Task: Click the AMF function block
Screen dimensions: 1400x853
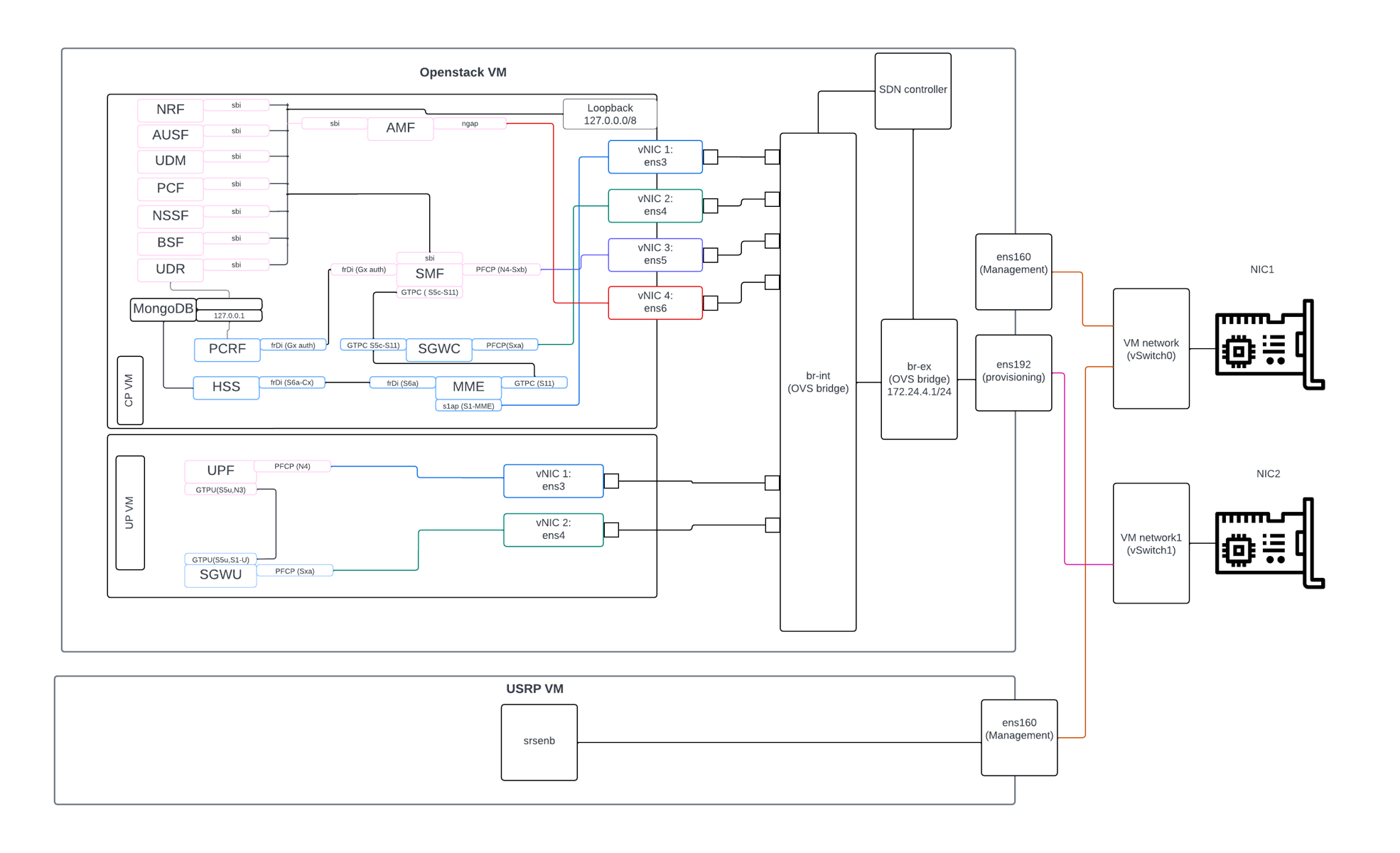Action: pyautogui.click(x=400, y=128)
